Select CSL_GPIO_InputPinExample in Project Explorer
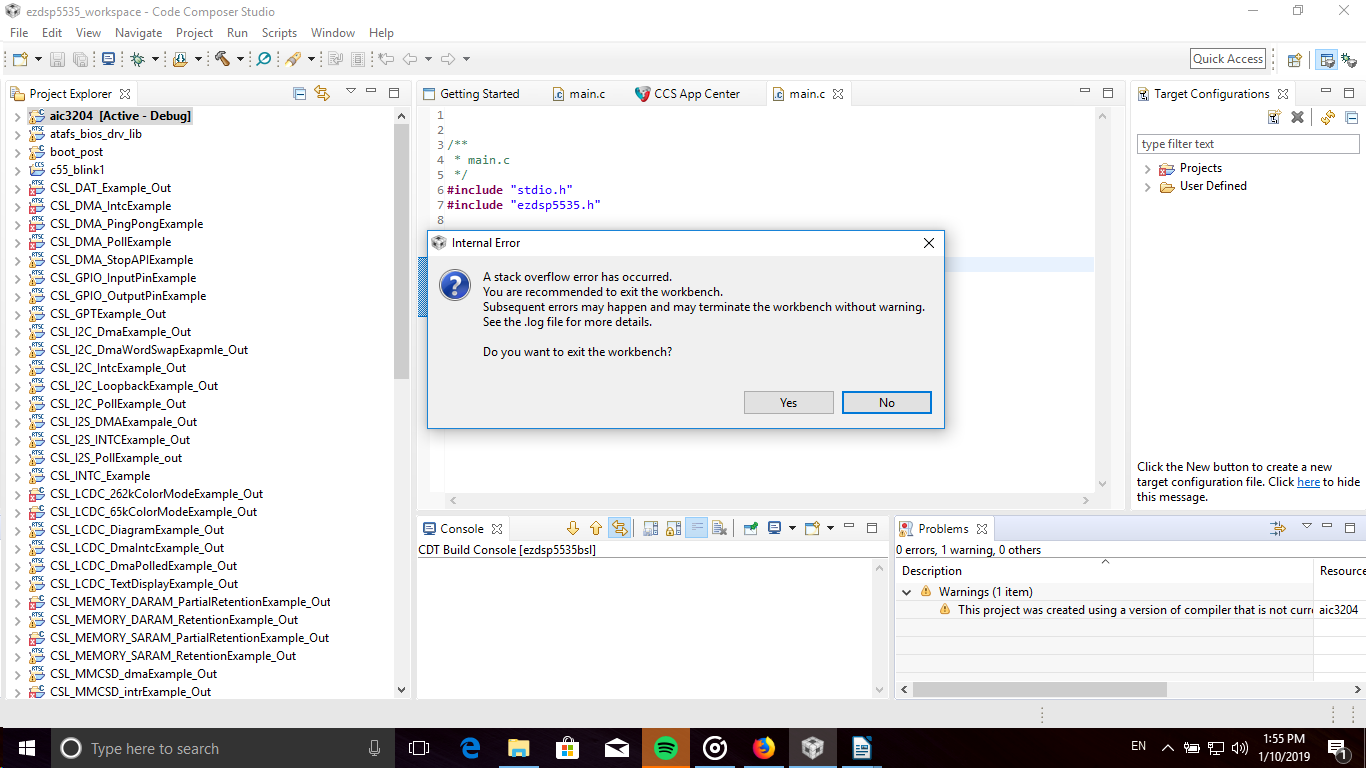The image size is (1366, 768). click(x=122, y=278)
